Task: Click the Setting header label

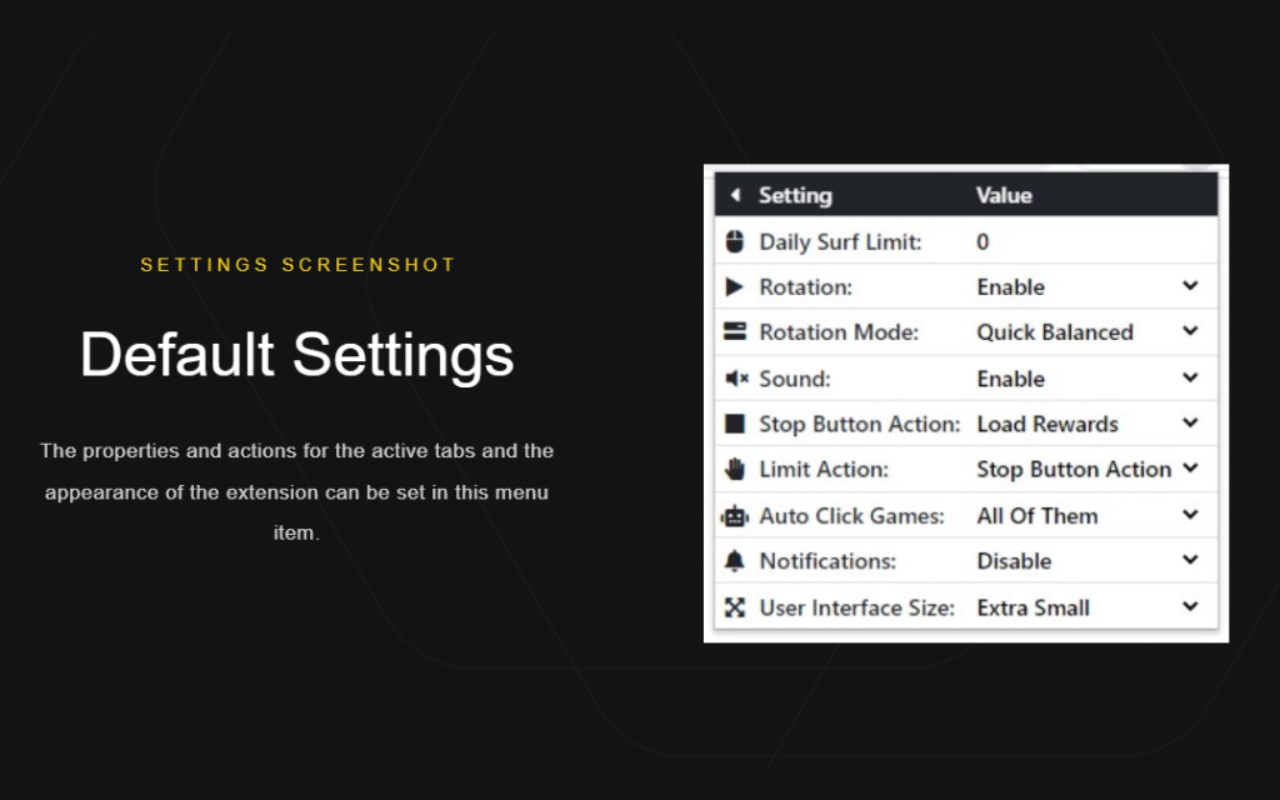Action: [795, 195]
